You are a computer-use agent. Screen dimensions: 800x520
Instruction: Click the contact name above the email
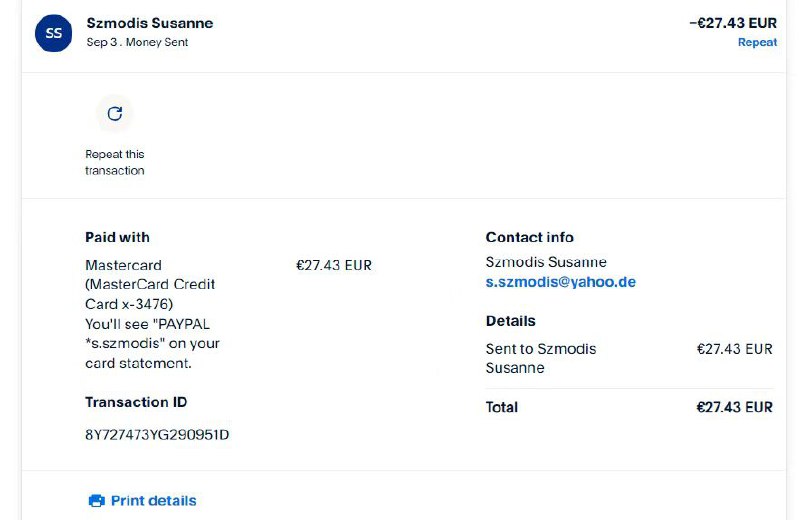point(546,262)
